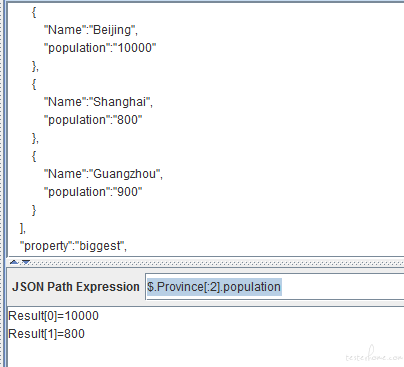Expand the upper pane with the down arrow
This screenshot has height=367, width=404.
coord(26,262)
